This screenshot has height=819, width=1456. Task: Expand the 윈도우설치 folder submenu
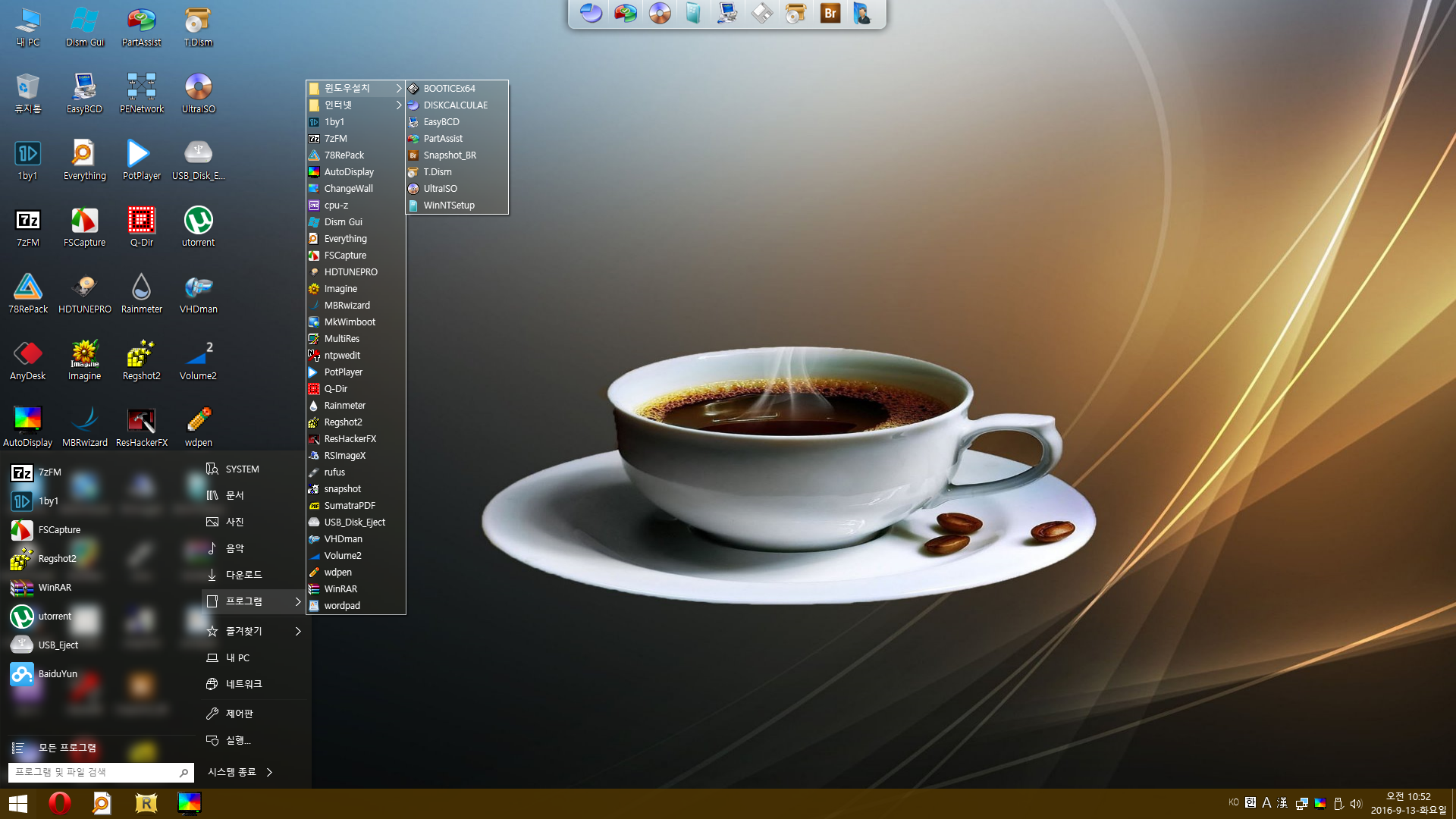(x=355, y=89)
